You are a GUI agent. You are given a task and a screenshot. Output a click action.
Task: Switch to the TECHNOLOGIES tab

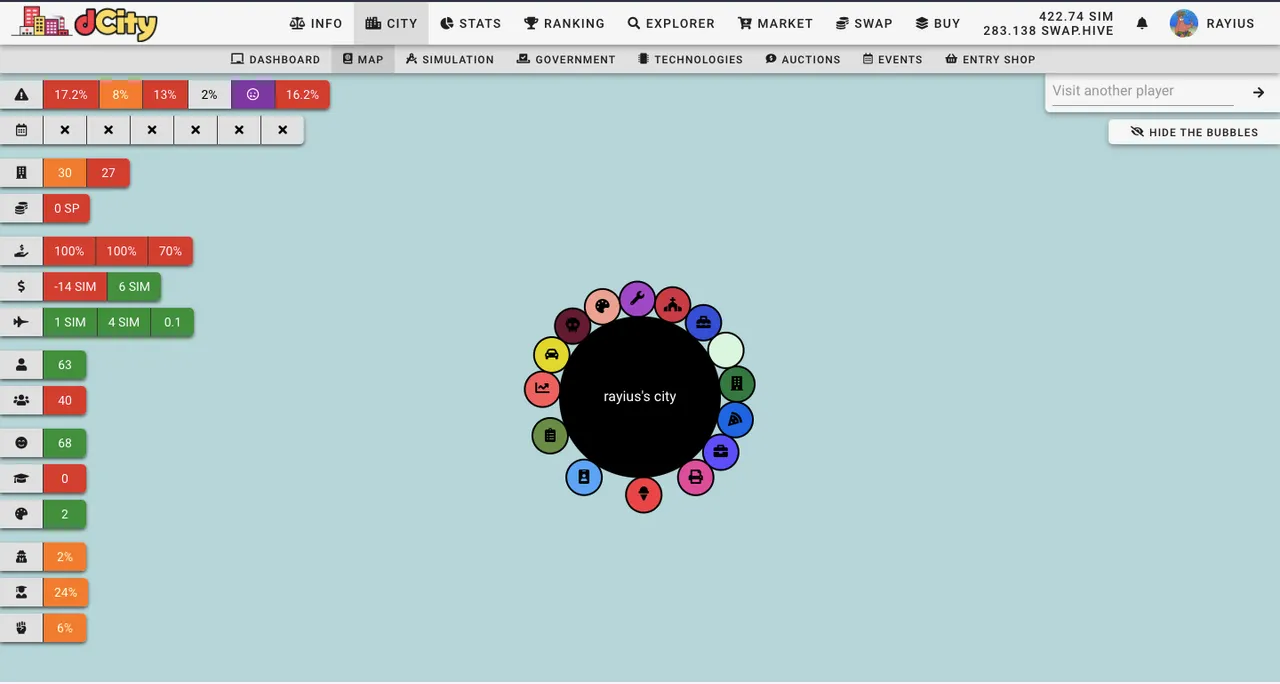690,59
